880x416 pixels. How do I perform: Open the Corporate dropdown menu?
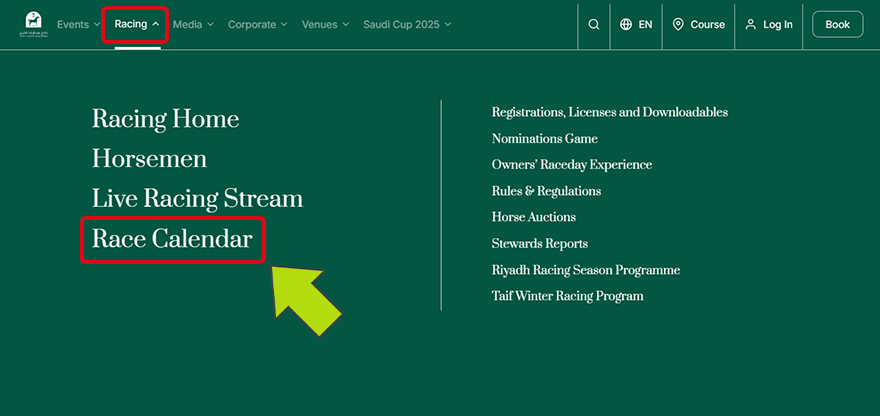[x=257, y=24]
